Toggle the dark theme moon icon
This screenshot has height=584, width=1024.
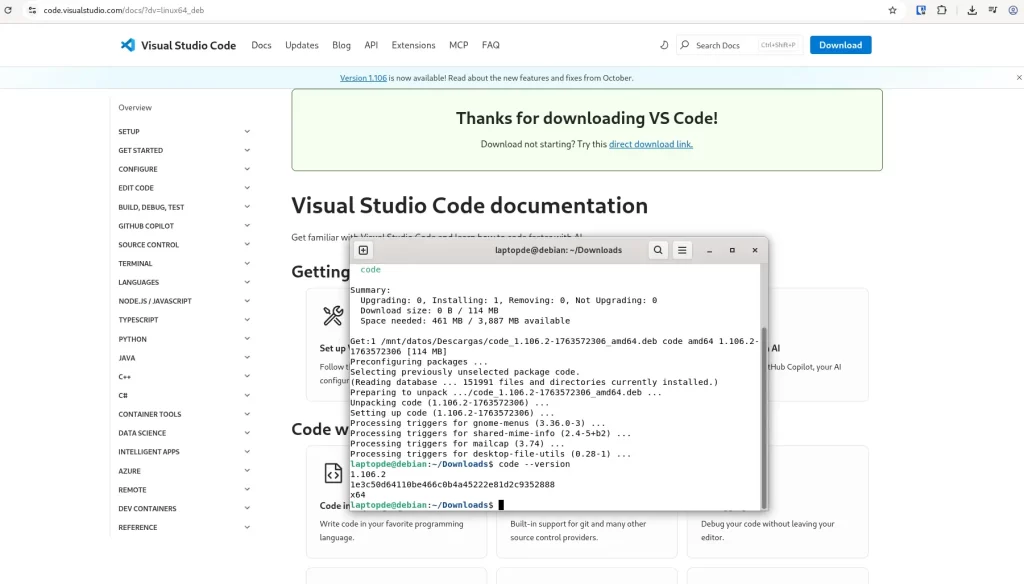coord(664,45)
